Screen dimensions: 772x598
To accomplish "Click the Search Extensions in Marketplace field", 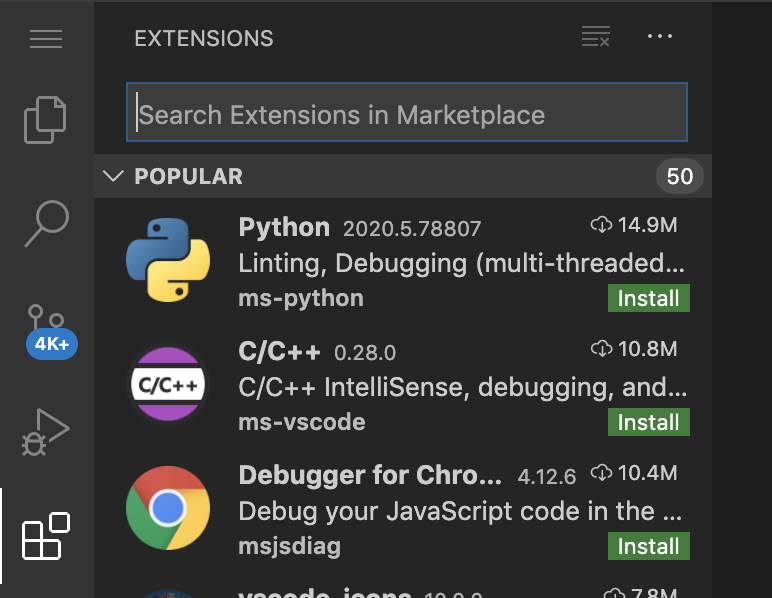I will [x=407, y=114].
